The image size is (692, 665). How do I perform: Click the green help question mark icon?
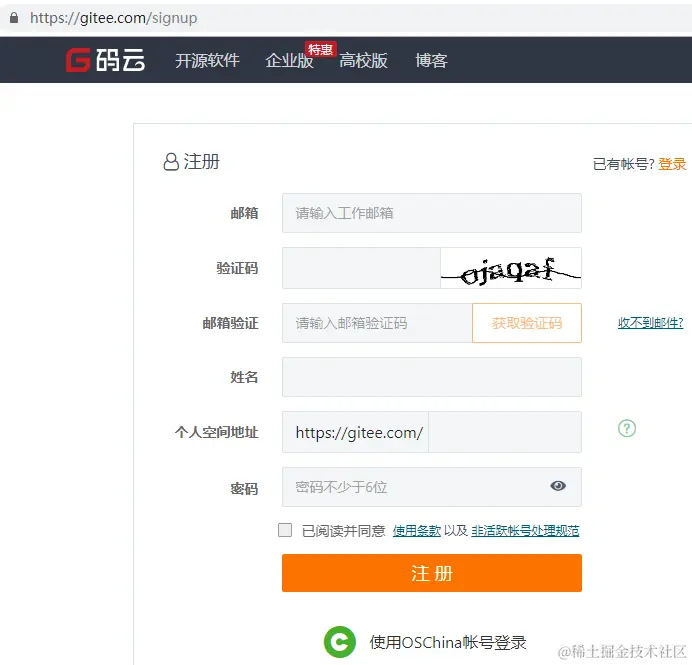627,428
